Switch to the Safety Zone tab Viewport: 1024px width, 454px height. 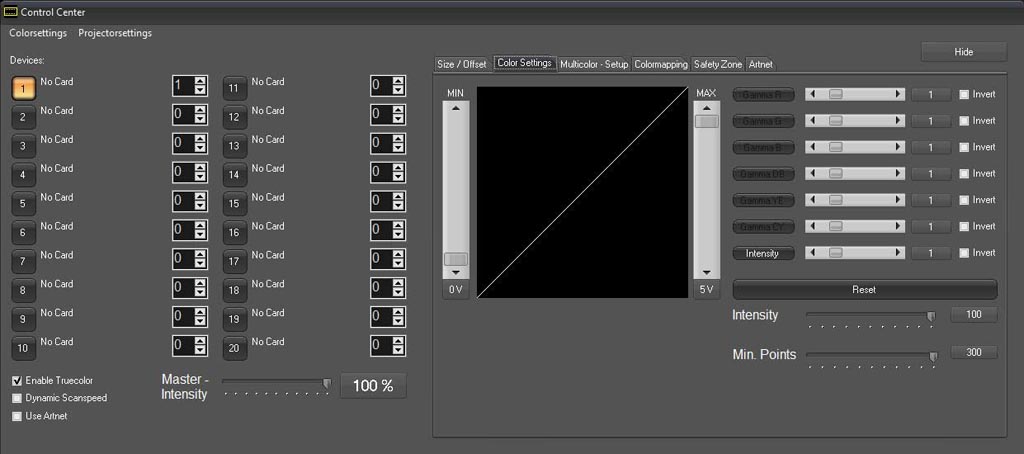[x=717, y=64]
